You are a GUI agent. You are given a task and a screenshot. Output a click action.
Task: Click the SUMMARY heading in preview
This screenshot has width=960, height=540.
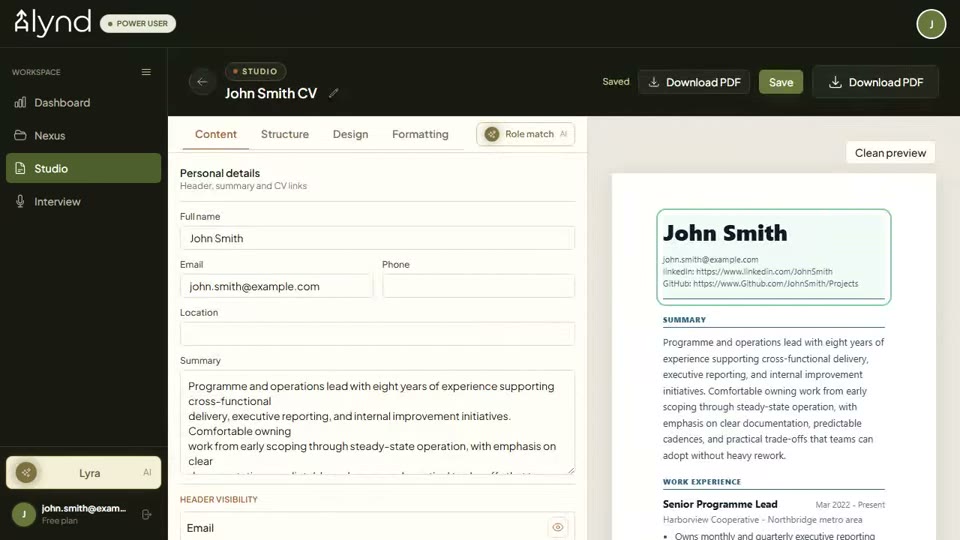pos(684,320)
